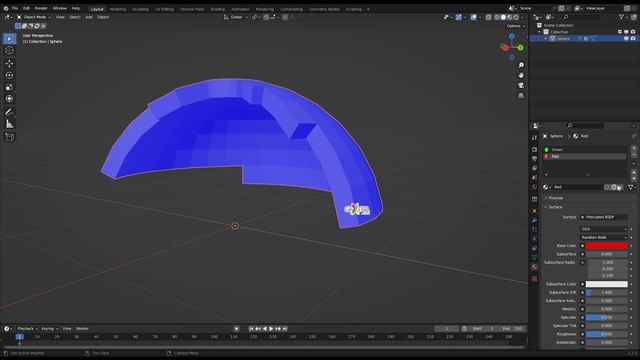Toggle viewport overlays
This screenshot has height=360, width=640.
(x=473, y=18)
